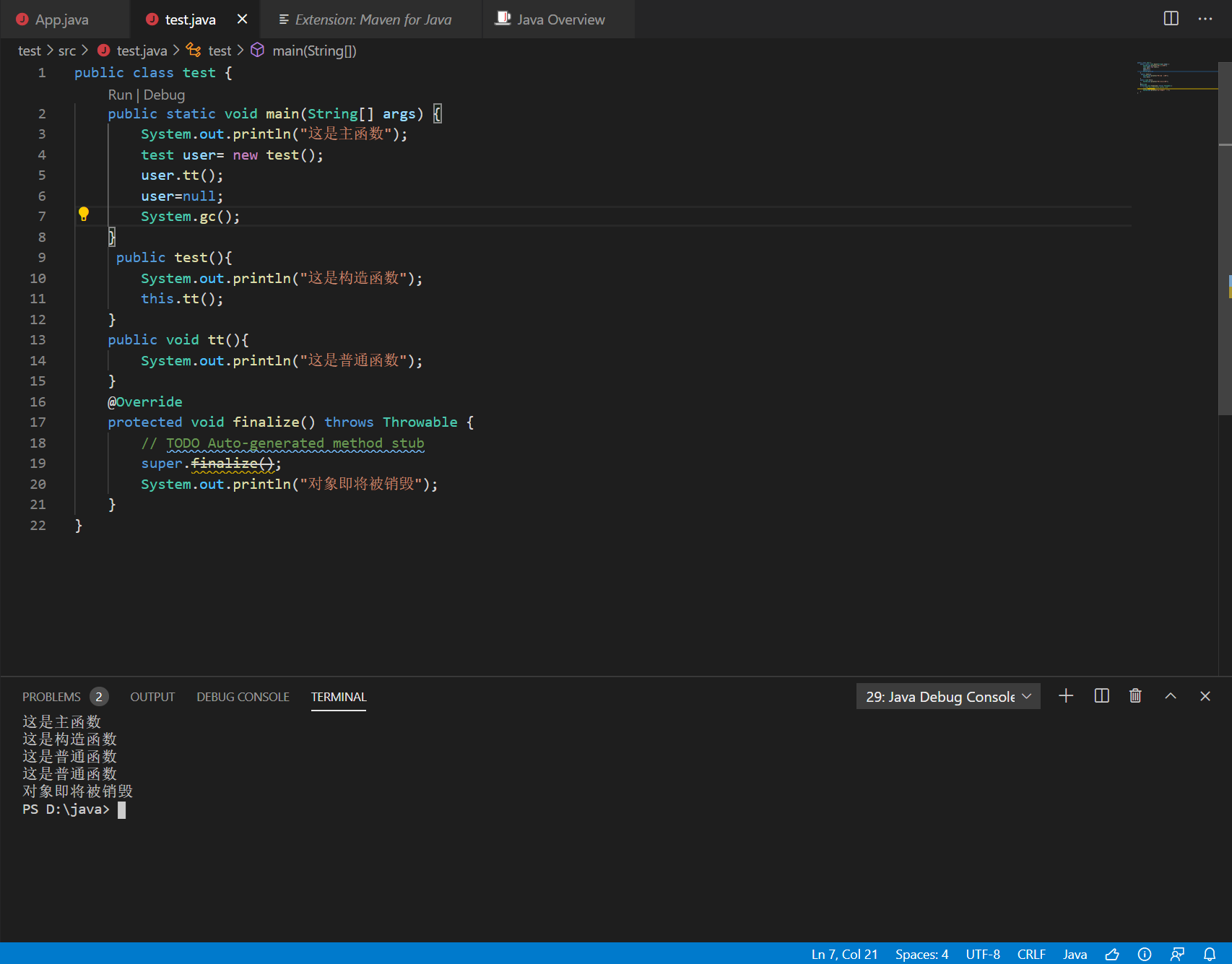The height and width of the screenshot is (964, 1232).
Task: Click the test class symbol icon in the breadcrumb
Action: point(194,50)
